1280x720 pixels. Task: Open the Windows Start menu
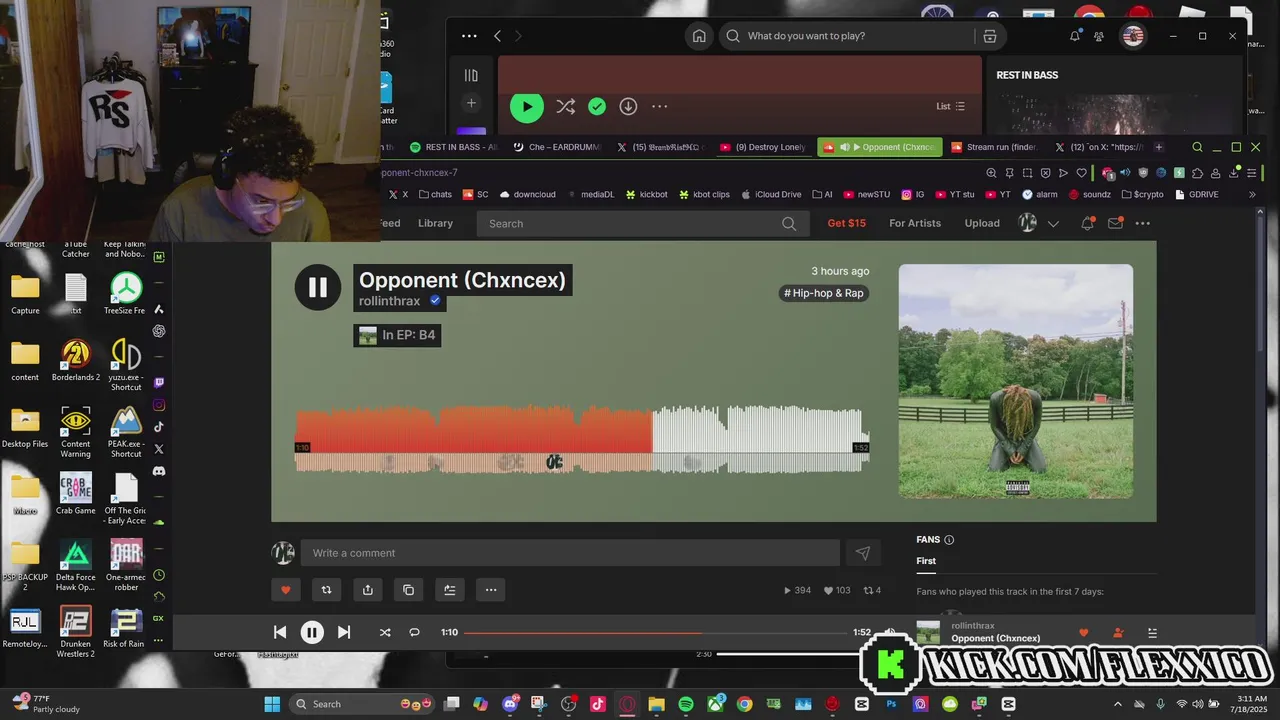[272, 704]
